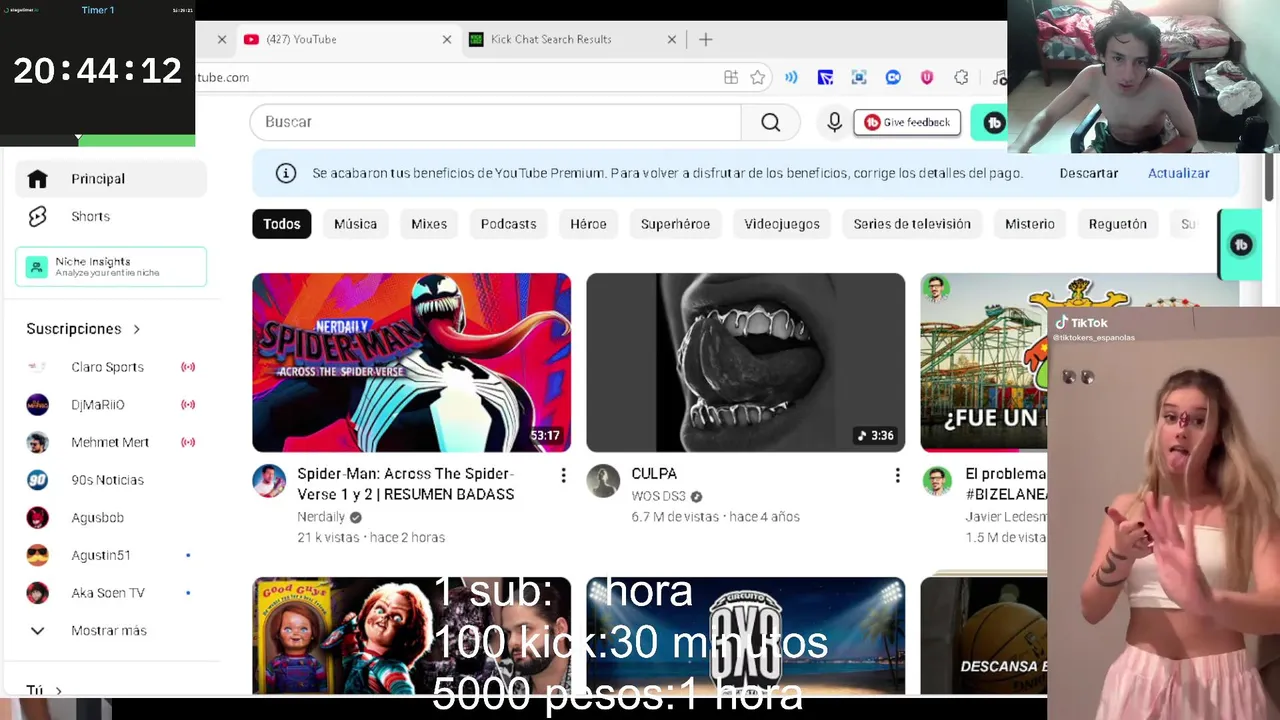The image size is (1280, 720).
Task: Close the Kick Chat Search Results tab
Action: point(672,40)
